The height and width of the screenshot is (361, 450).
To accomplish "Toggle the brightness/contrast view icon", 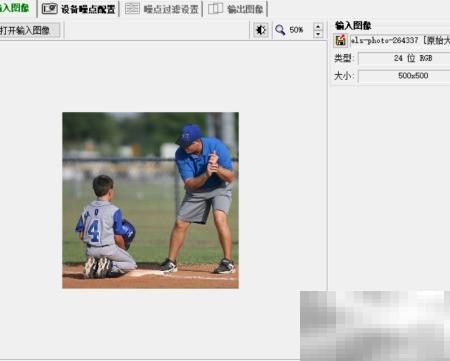I will [x=261, y=30].
